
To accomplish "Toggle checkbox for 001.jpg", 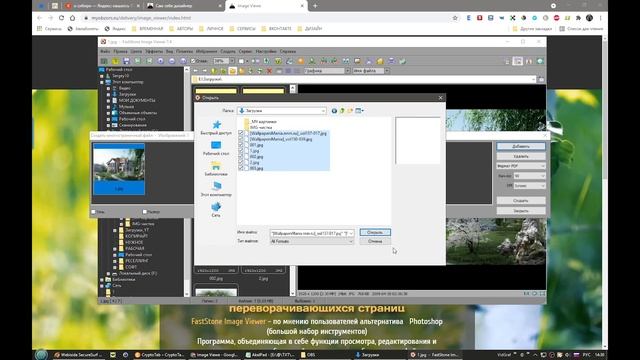I will pos(241,145).
